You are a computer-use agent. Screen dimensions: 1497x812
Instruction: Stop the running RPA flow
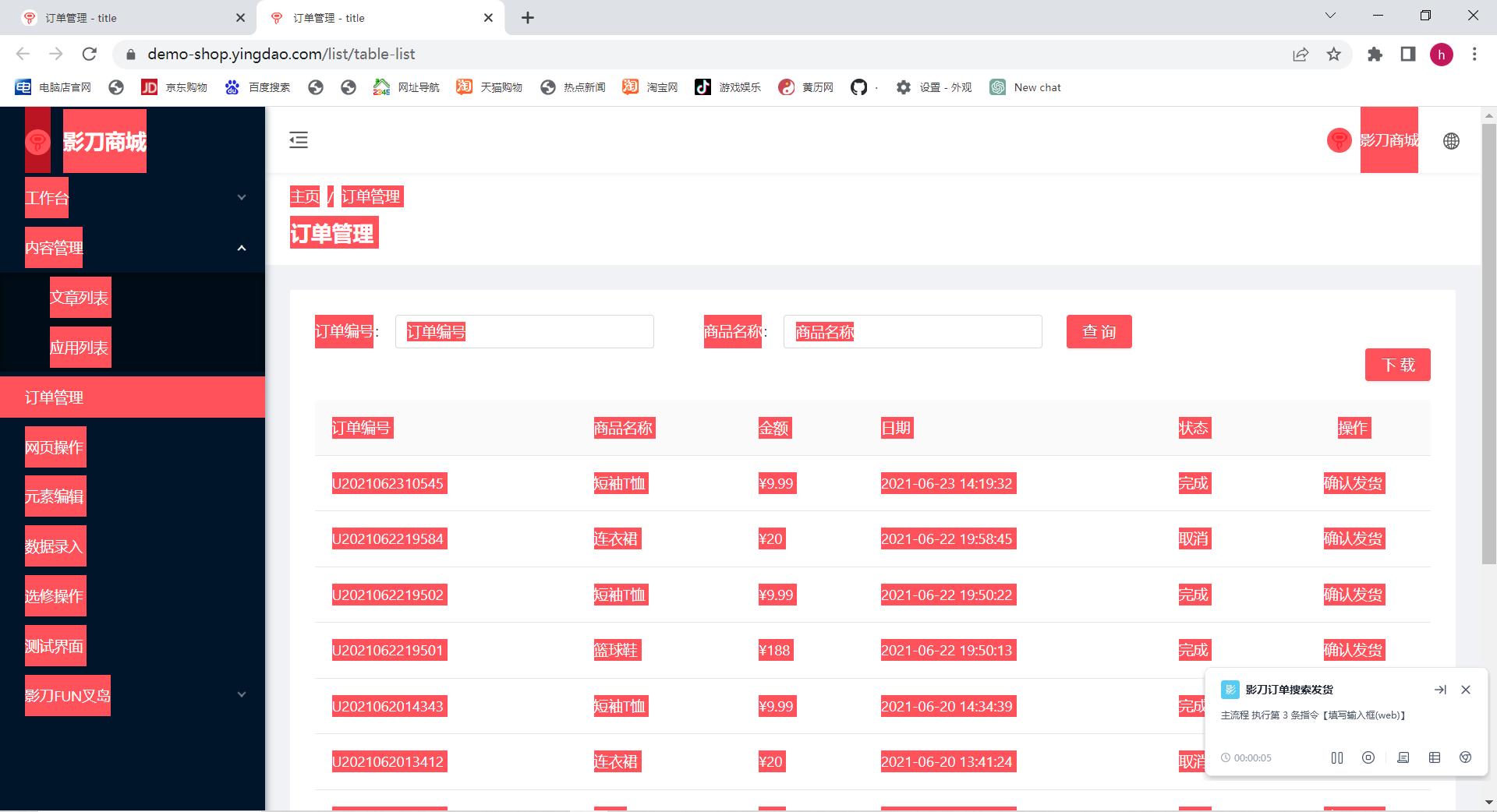pos(1368,757)
